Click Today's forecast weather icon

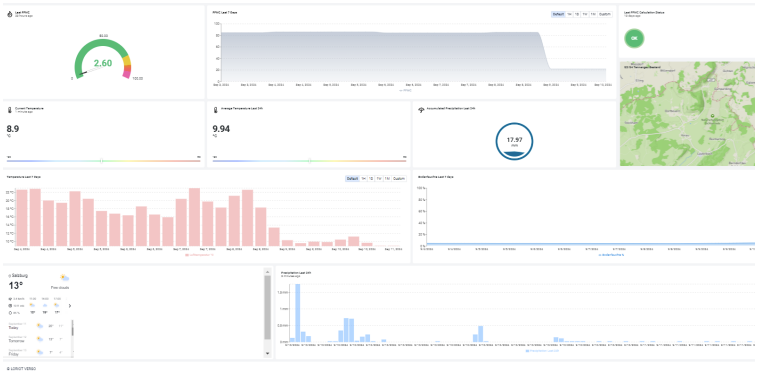click(39, 326)
